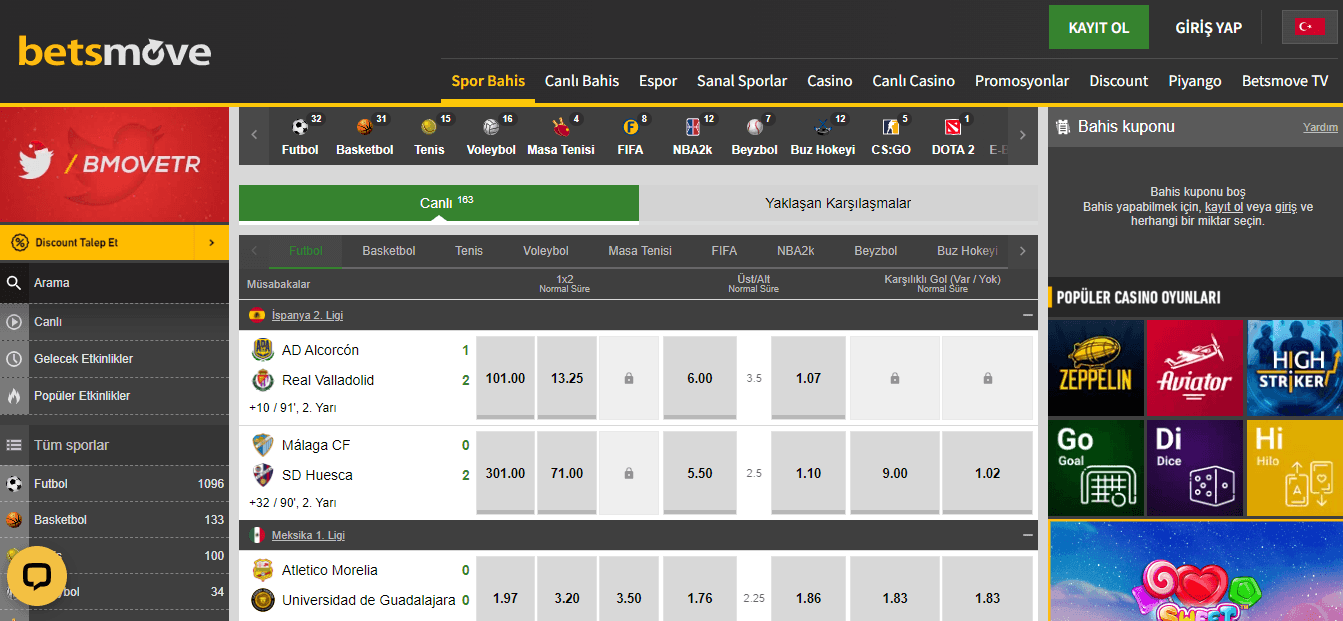
Task: Go to the Casino menu
Action: tap(830, 81)
